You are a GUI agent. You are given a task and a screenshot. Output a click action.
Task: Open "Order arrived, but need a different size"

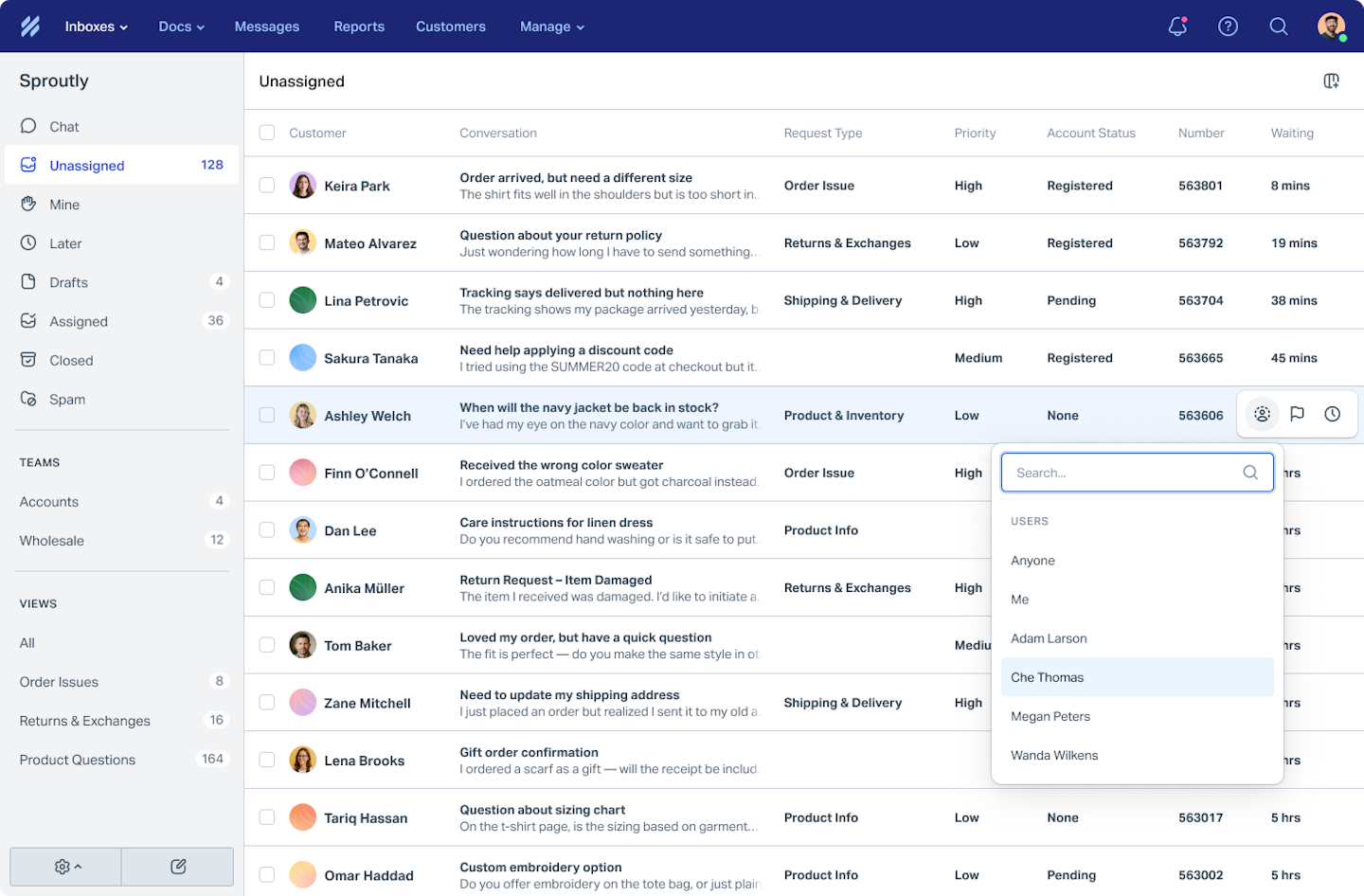pyautogui.click(x=576, y=177)
